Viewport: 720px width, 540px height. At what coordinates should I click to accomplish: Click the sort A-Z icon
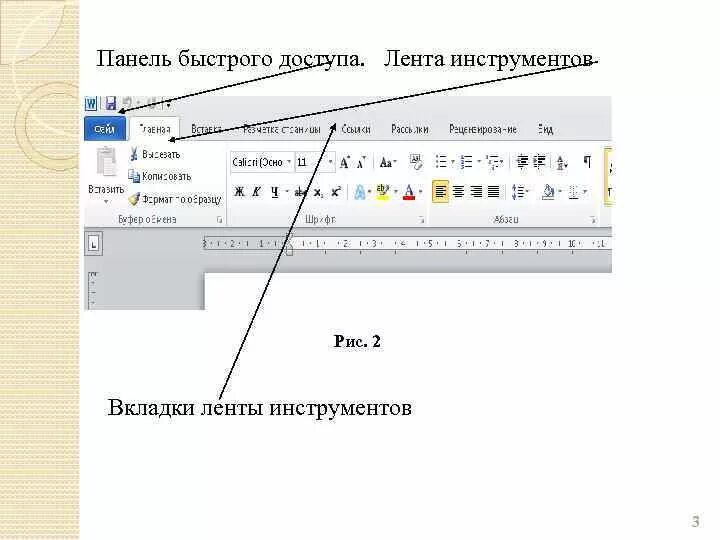click(x=562, y=163)
